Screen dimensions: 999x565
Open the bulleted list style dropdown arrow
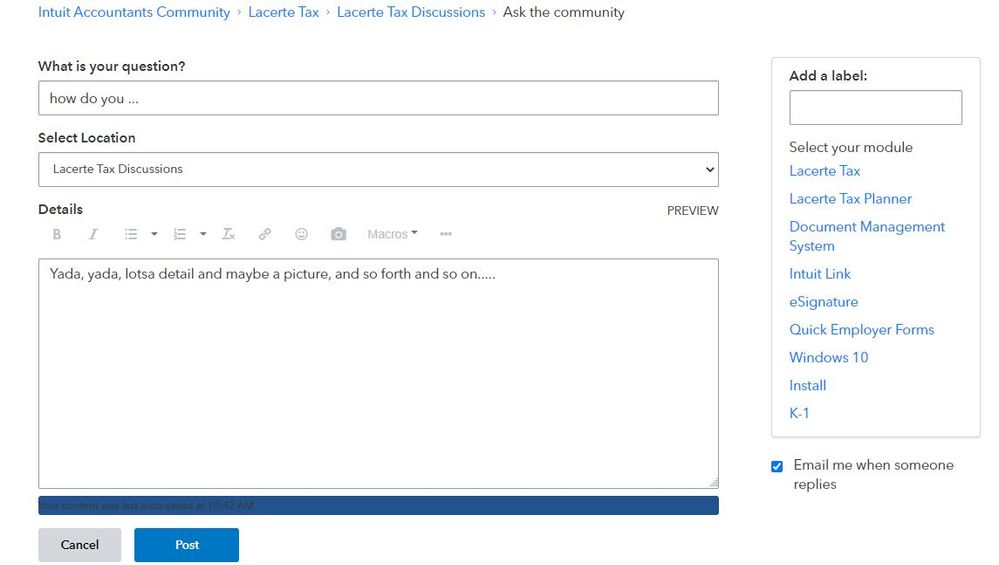pos(154,234)
